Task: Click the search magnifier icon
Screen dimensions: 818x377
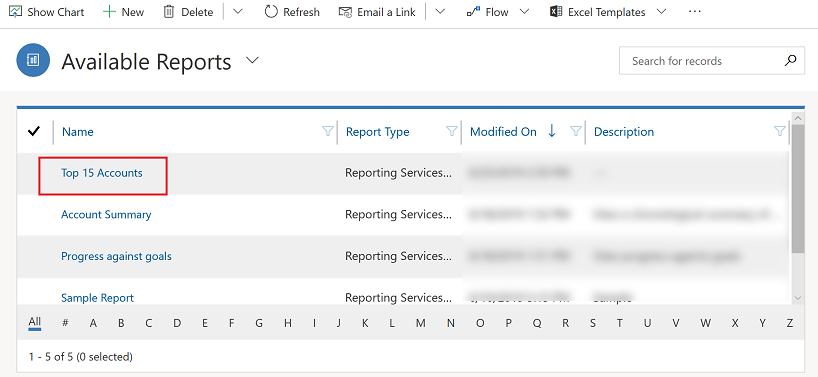Action: point(791,60)
